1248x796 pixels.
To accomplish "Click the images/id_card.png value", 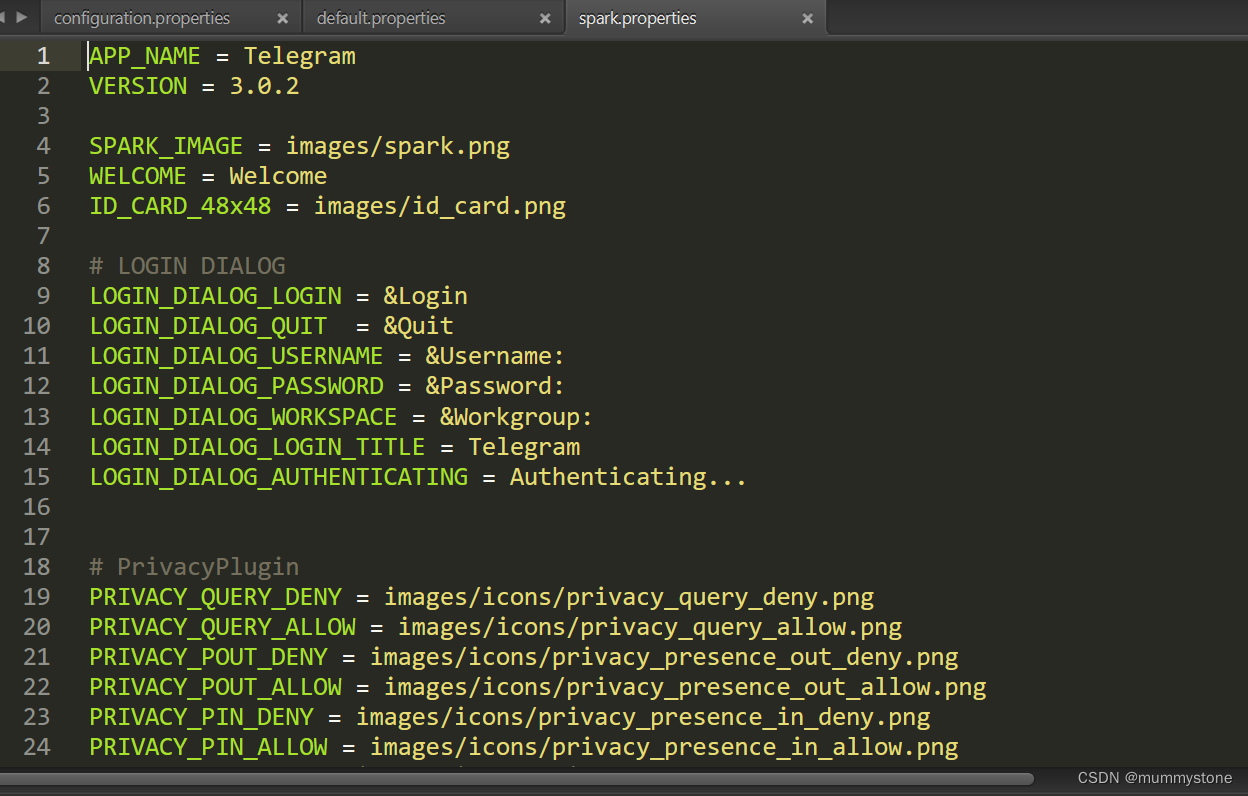I will [x=440, y=206].
